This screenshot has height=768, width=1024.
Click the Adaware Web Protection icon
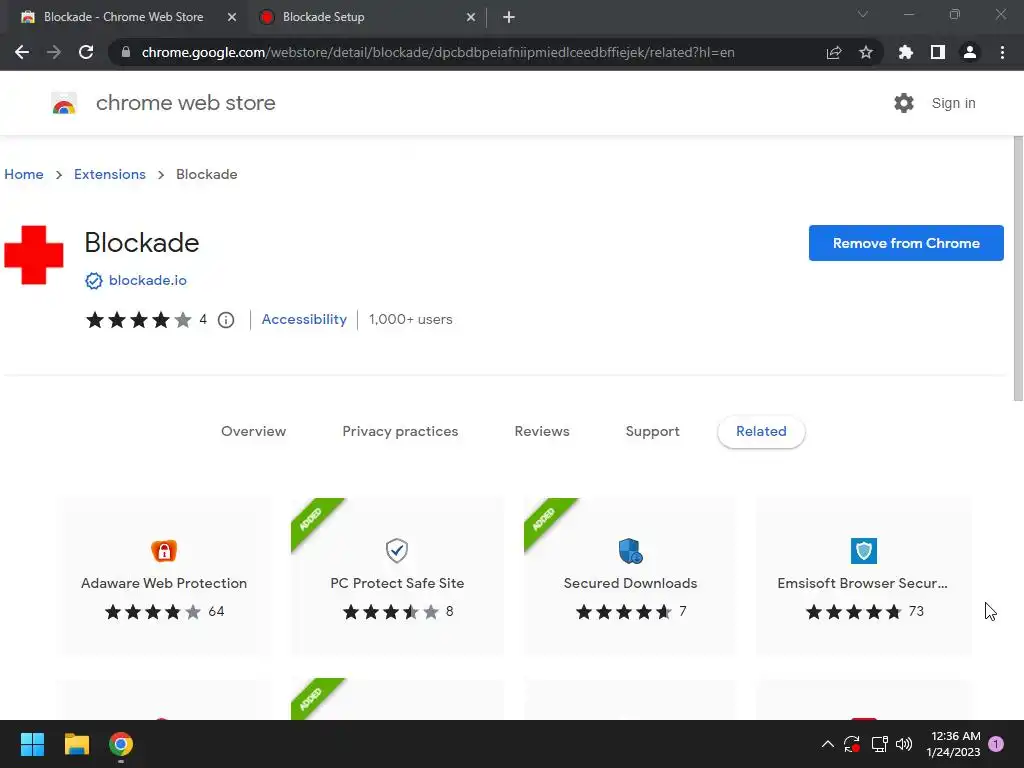pos(164,551)
